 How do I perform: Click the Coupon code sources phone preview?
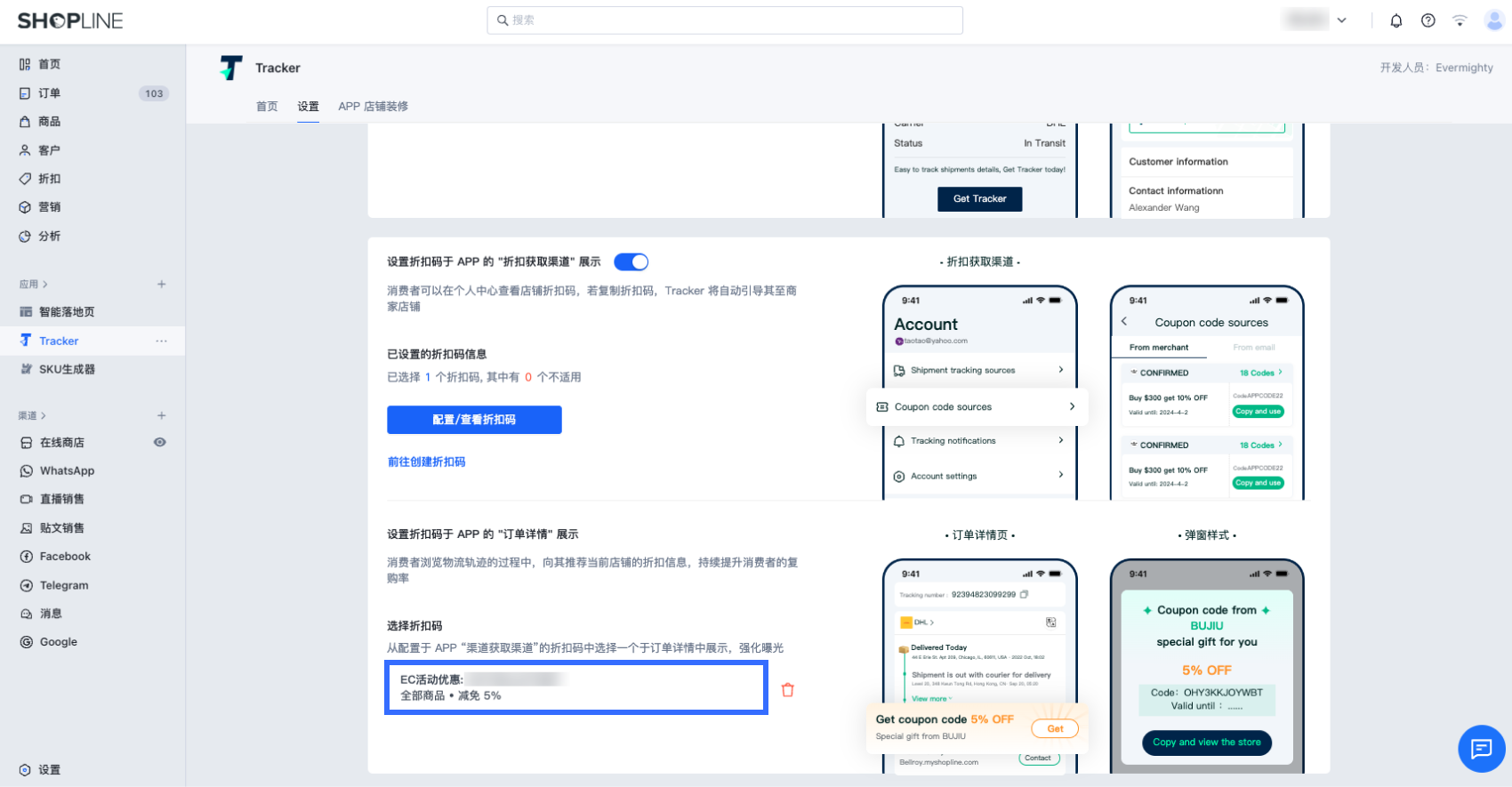[x=1207, y=392]
